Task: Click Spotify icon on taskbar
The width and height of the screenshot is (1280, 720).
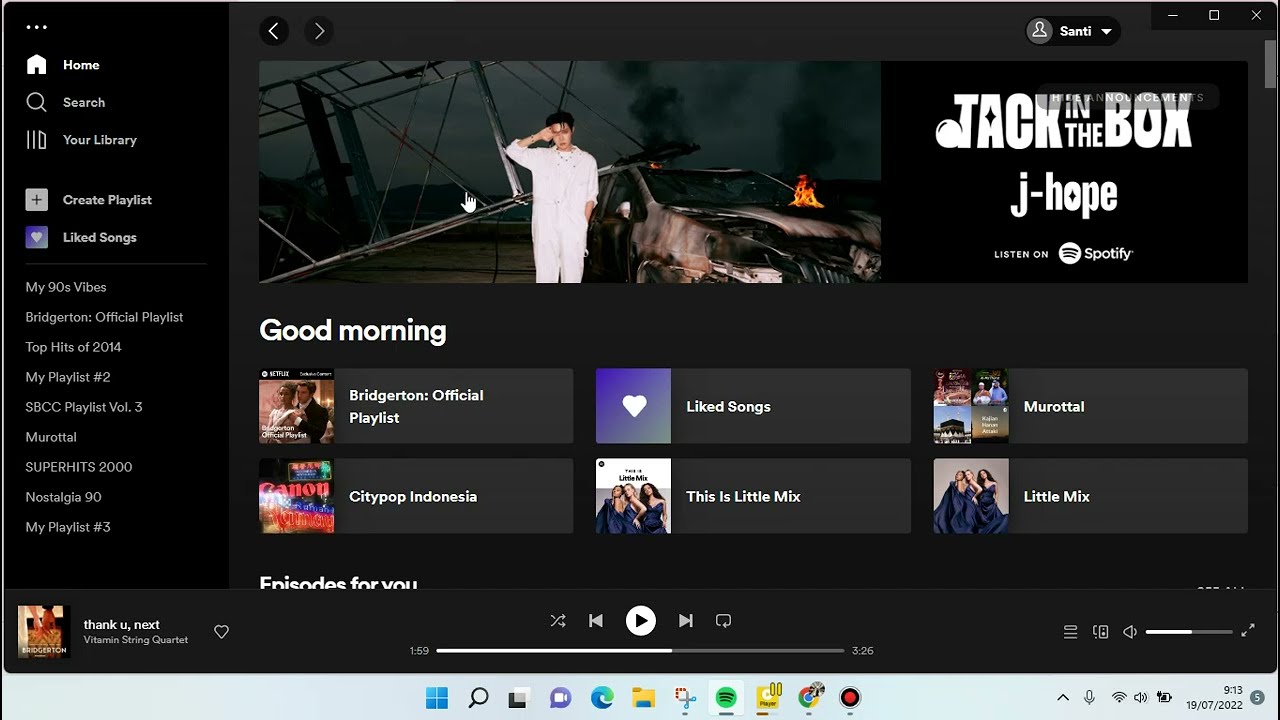Action: click(726, 698)
